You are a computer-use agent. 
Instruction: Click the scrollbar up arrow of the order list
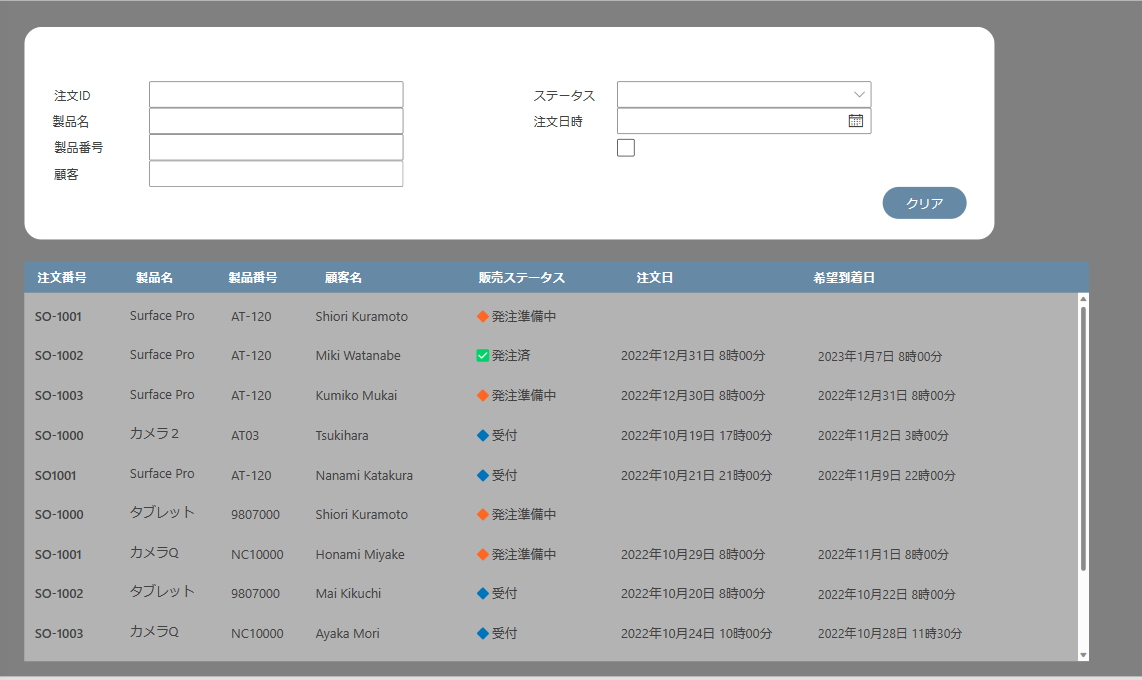(1083, 299)
